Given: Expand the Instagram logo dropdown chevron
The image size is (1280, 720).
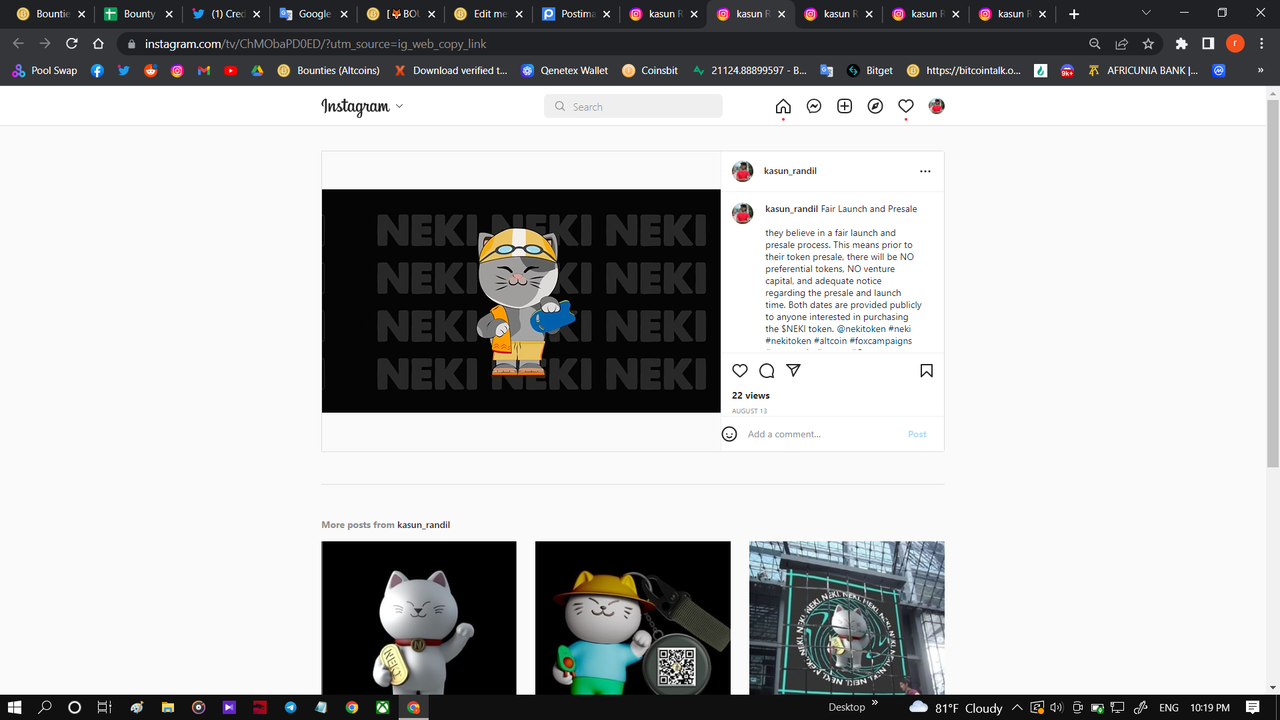Looking at the screenshot, I should point(399,107).
